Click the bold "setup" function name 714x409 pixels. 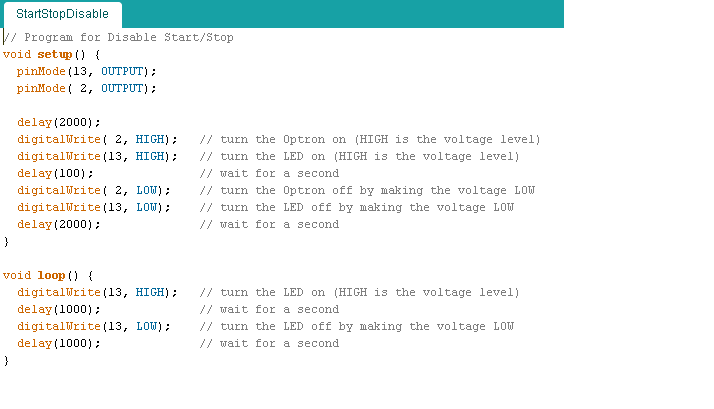[x=54, y=55]
